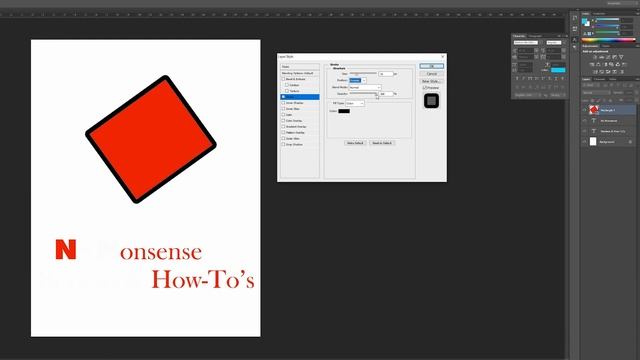
Task: Enable the Drop Shadow checkbox
Action: coord(283,144)
